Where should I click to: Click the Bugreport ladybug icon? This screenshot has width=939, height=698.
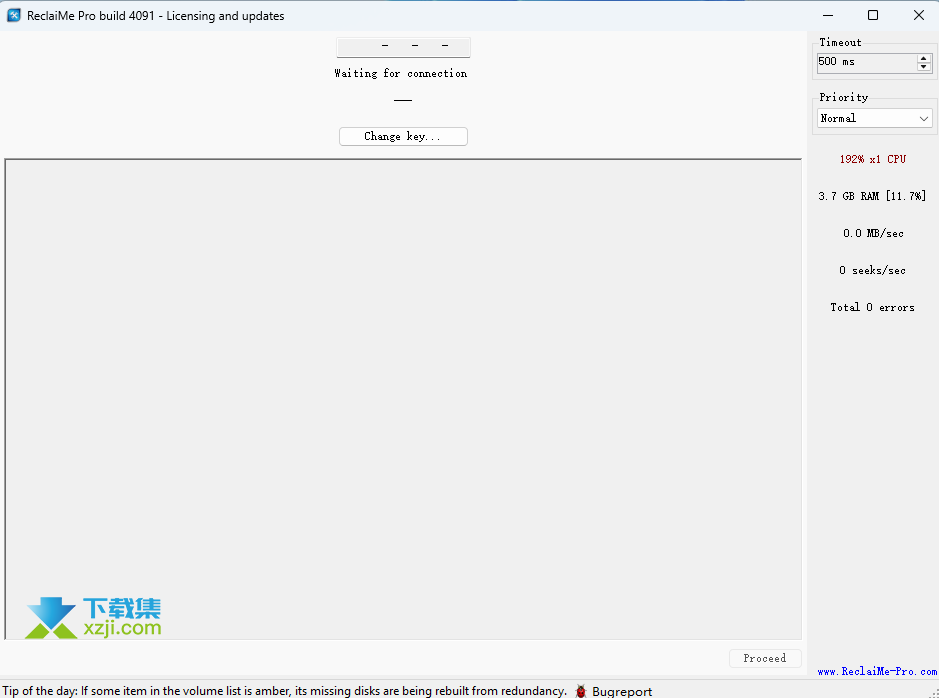point(580,691)
